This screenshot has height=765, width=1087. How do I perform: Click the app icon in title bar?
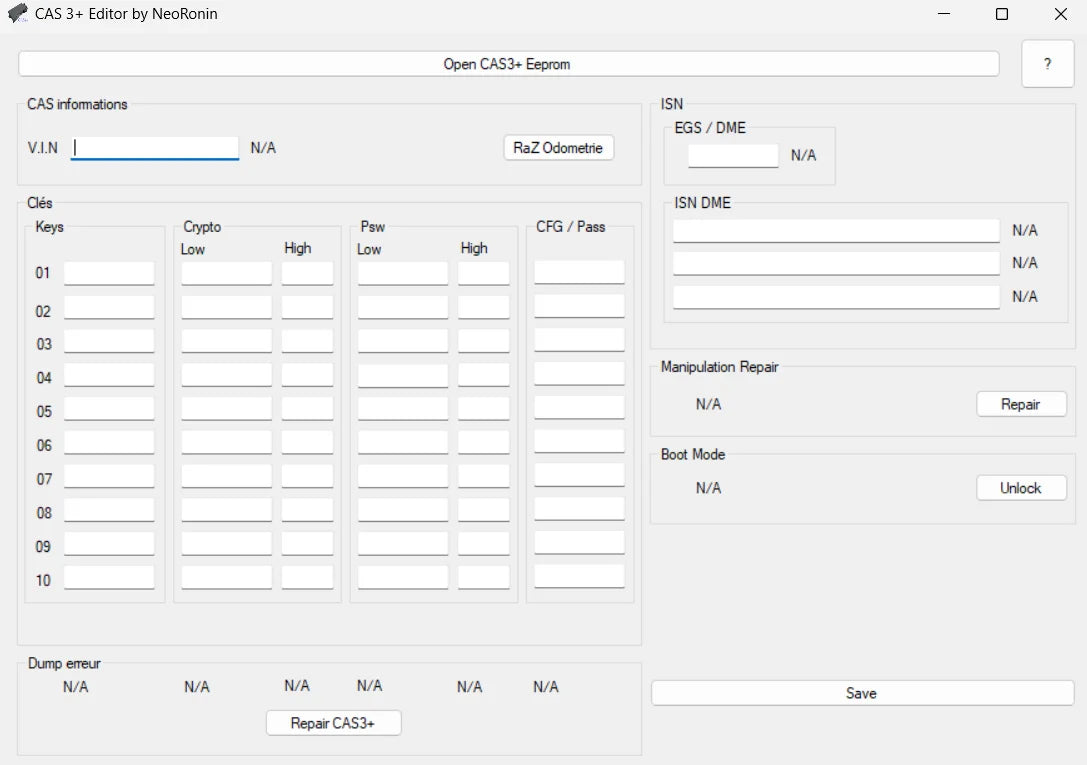17,13
